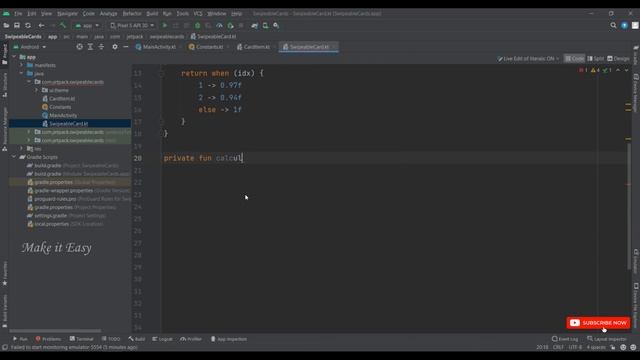This screenshot has height=360, width=640.
Task: Open local.properties in project tree
Action: click(51, 224)
